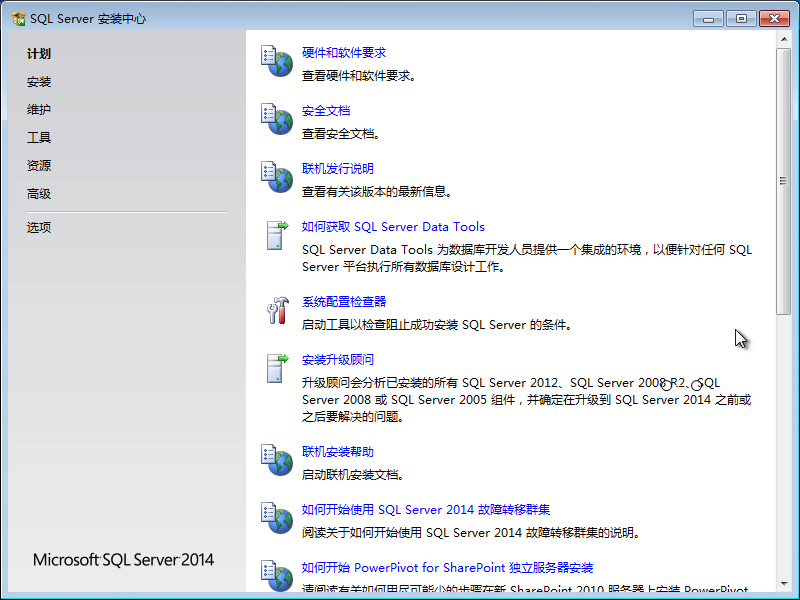Screen dimensions: 800x600
Task: Click the SQL Server 安装中心 title bar icon
Action: pyautogui.click(x=18, y=19)
